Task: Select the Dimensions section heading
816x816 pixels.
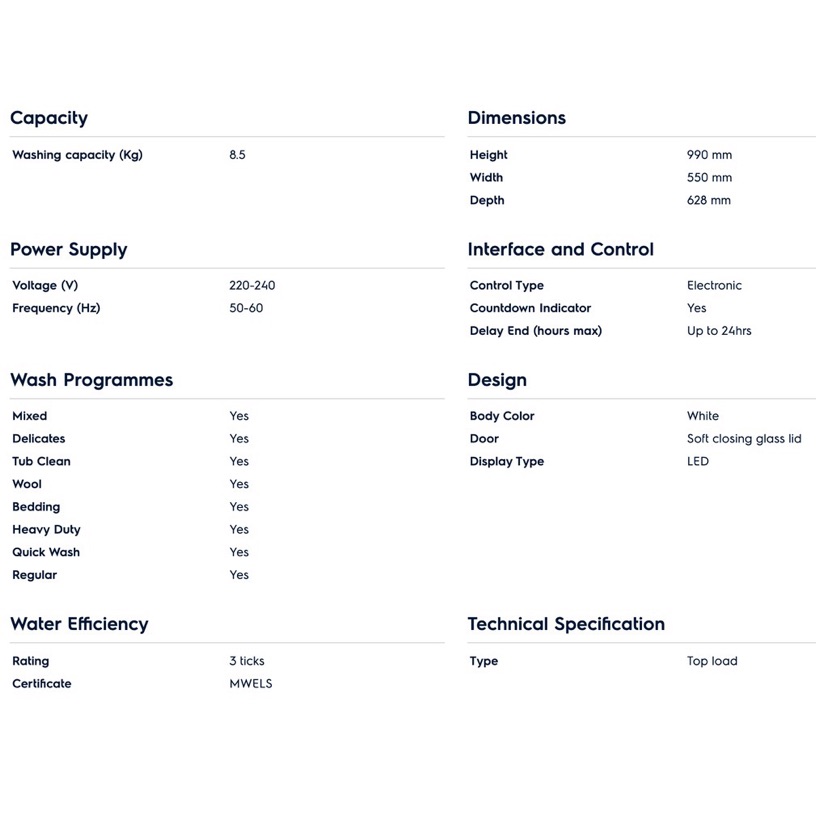Action: pos(516,118)
